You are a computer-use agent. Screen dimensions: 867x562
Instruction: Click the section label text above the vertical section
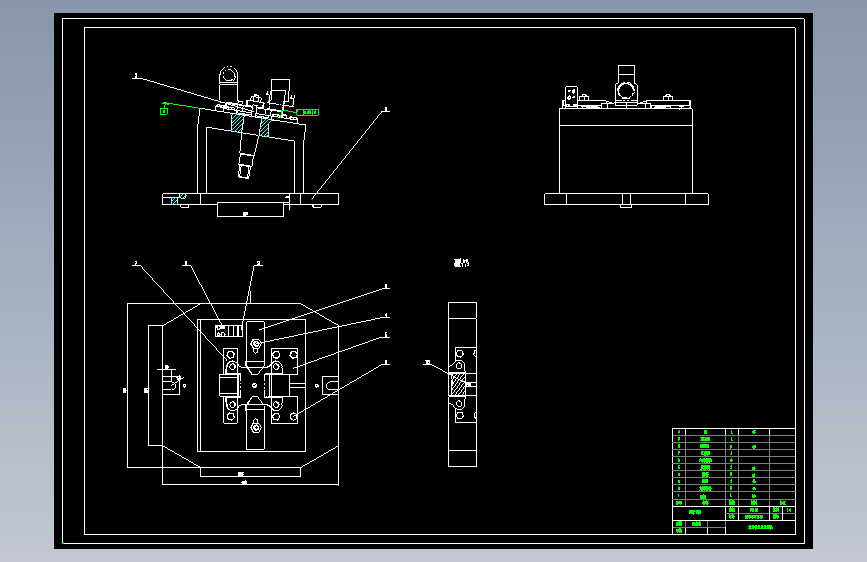(462, 263)
